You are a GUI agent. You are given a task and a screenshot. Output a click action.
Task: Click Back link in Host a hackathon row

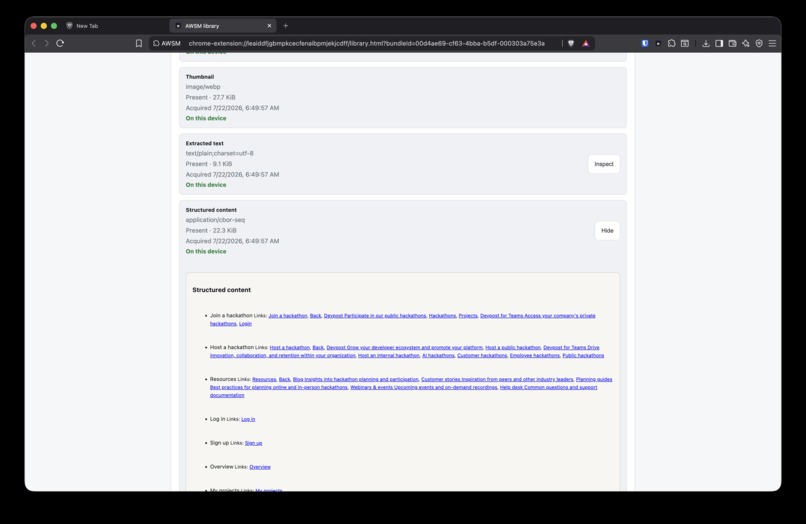tap(318, 348)
